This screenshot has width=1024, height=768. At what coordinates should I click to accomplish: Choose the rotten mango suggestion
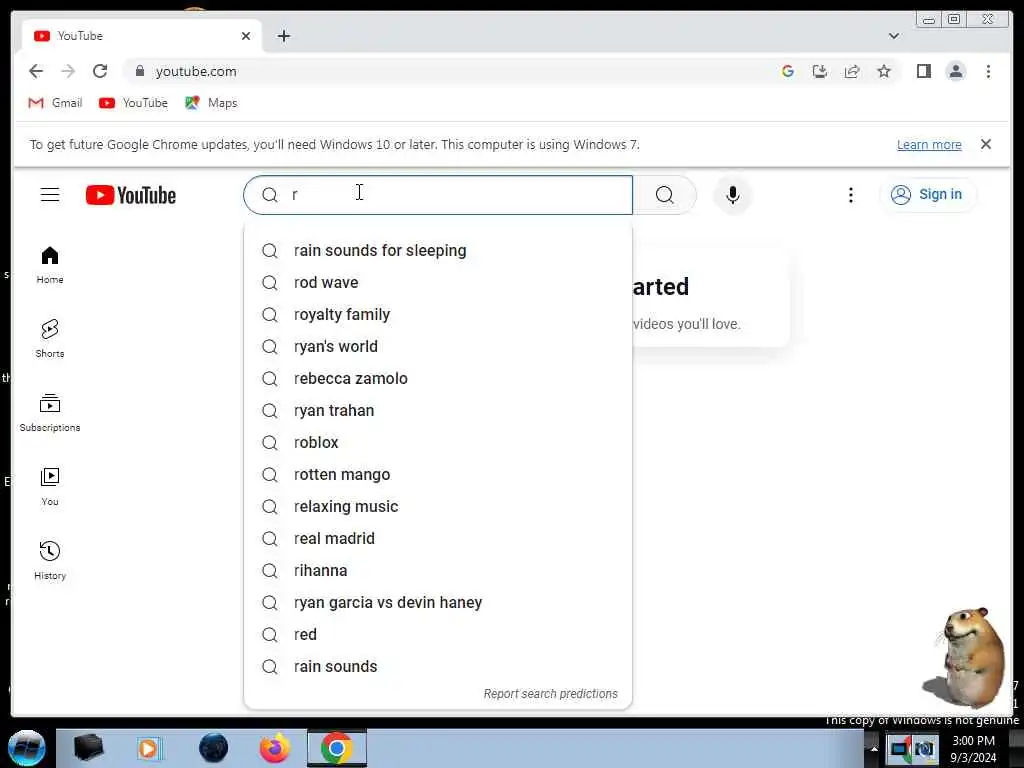click(x=438, y=475)
